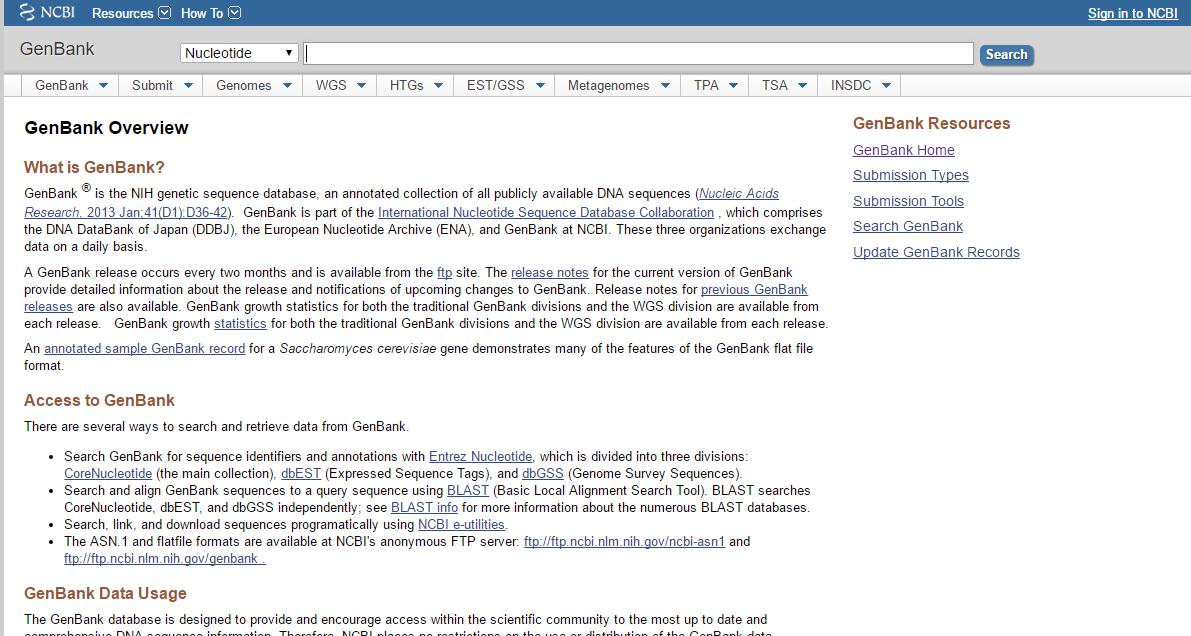Open the Metagenomes menu
1191x636 pixels.
click(618, 86)
